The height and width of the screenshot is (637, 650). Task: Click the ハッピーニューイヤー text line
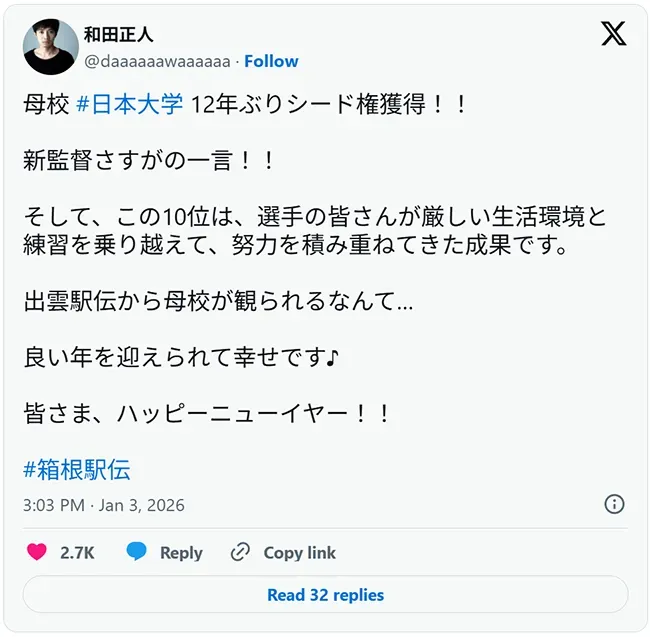[x=207, y=413]
